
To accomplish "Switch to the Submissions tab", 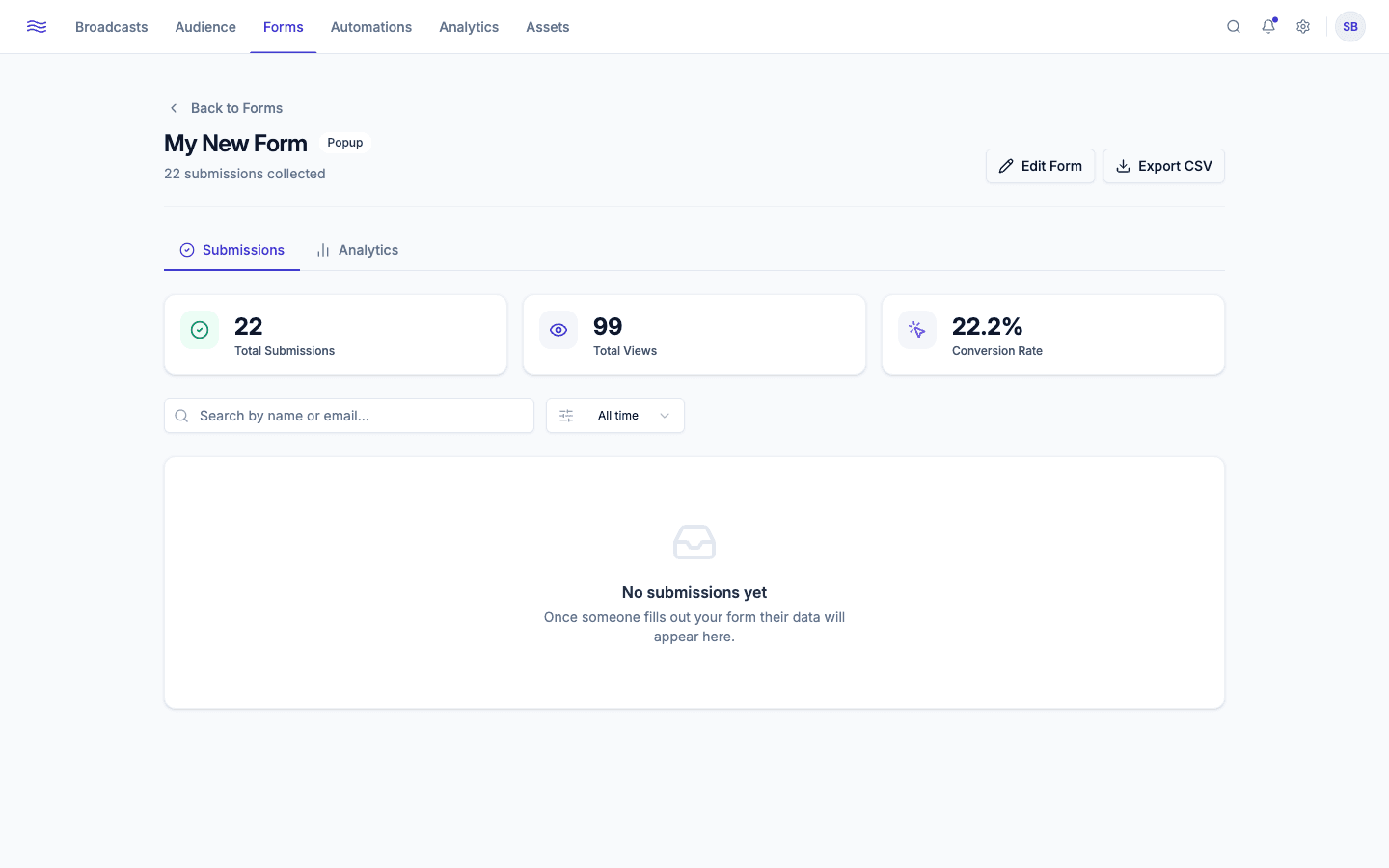I will [231, 250].
